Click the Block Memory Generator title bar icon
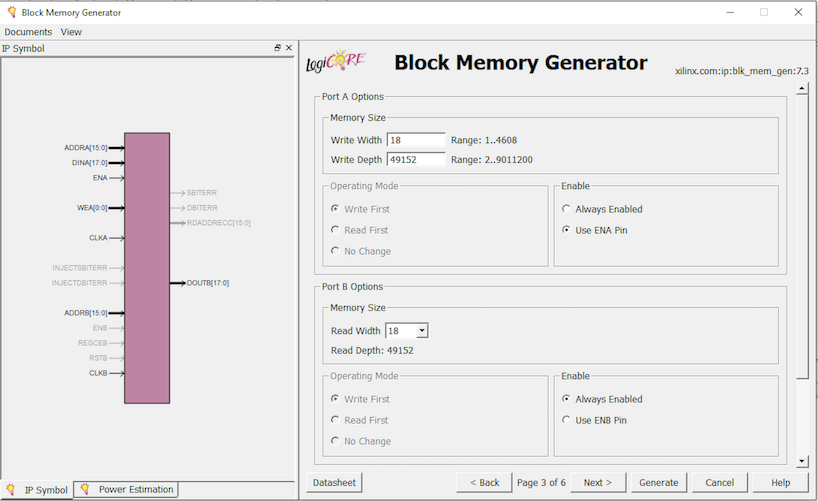This screenshot has width=818, height=501. [11, 12]
